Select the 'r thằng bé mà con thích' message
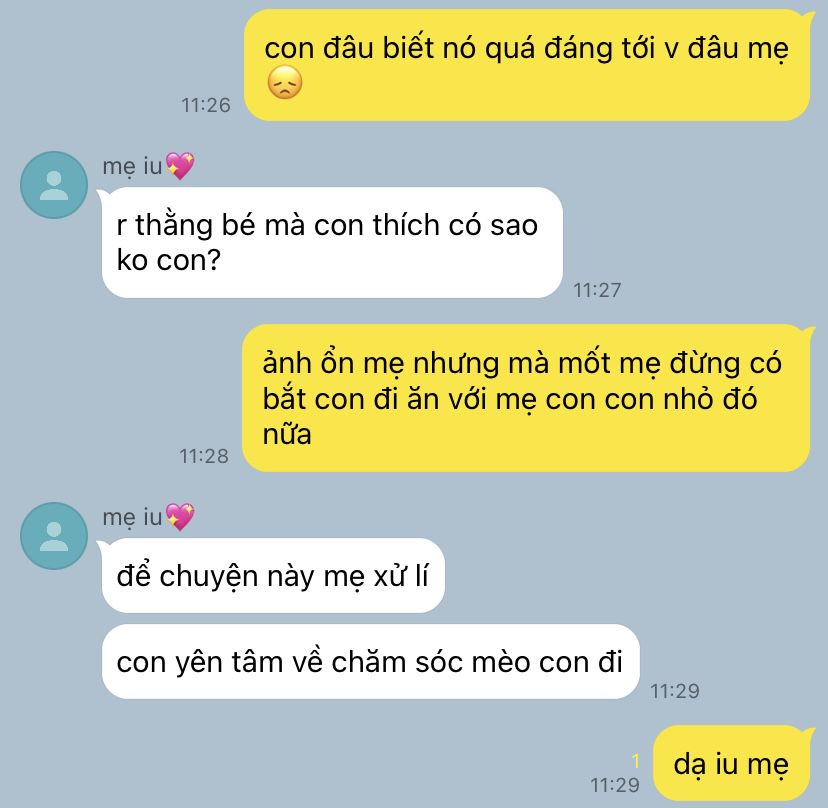This screenshot has width=828, height=808. click(332, 242)
